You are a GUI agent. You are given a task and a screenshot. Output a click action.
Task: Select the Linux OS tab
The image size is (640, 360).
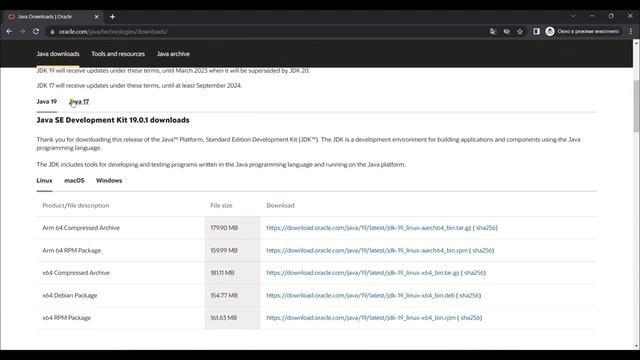(44, 180)
